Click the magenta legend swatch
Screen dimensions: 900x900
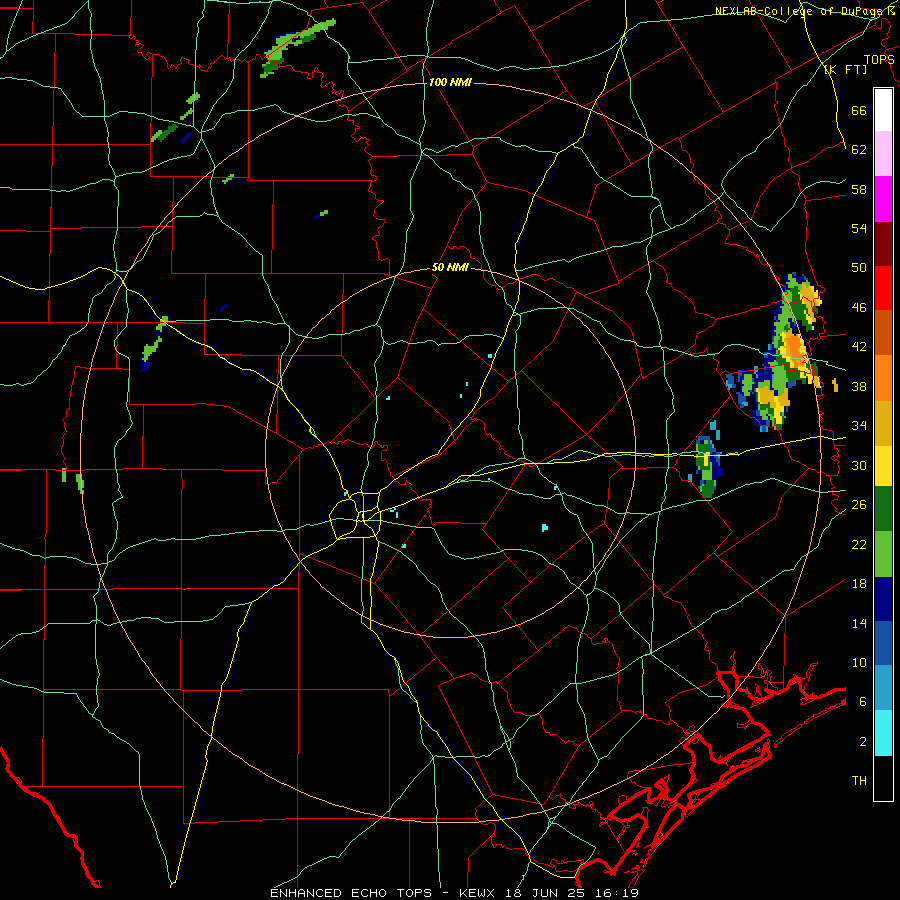click(x=883, y=199)
